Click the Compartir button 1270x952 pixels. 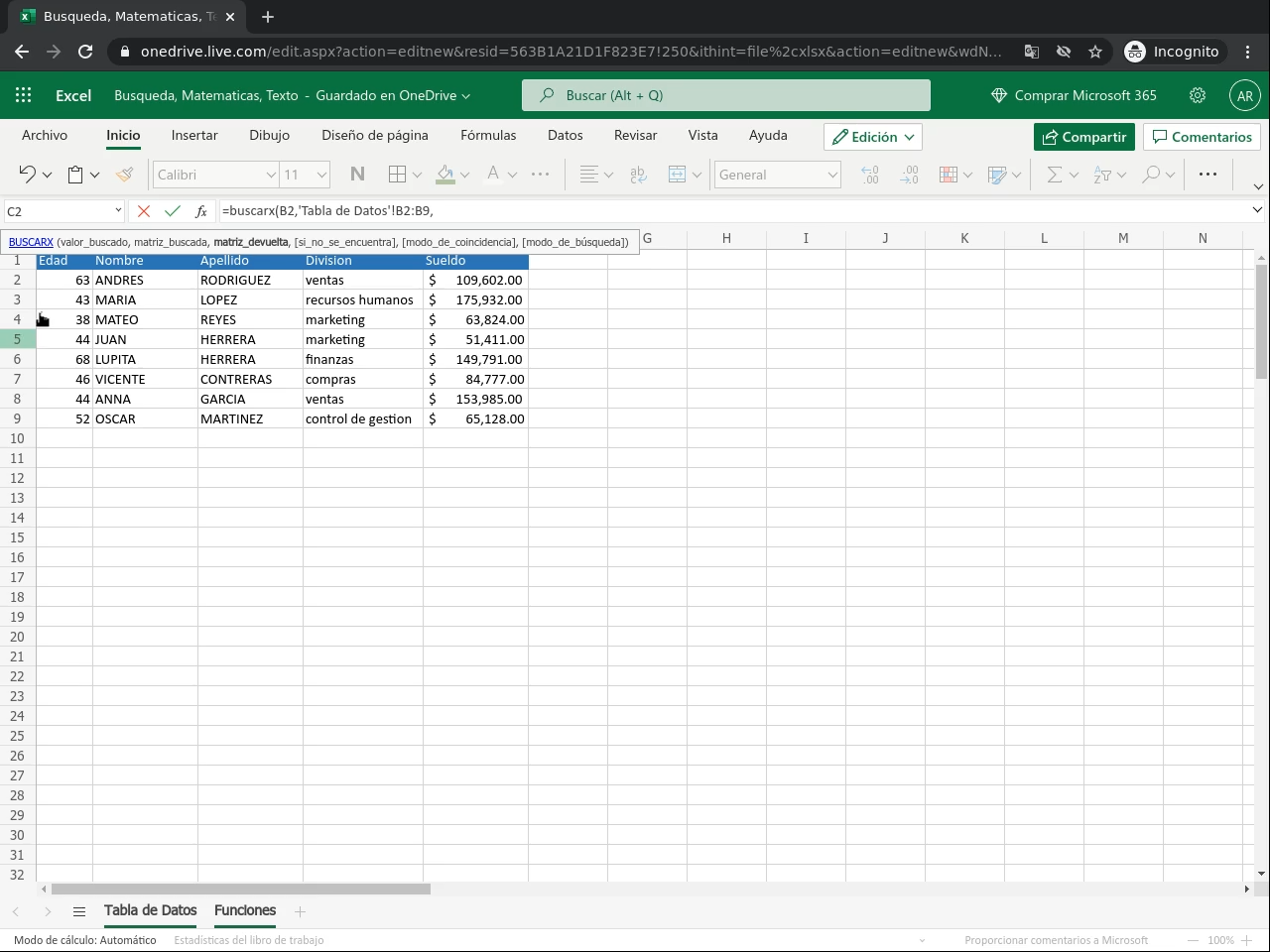1083,137
